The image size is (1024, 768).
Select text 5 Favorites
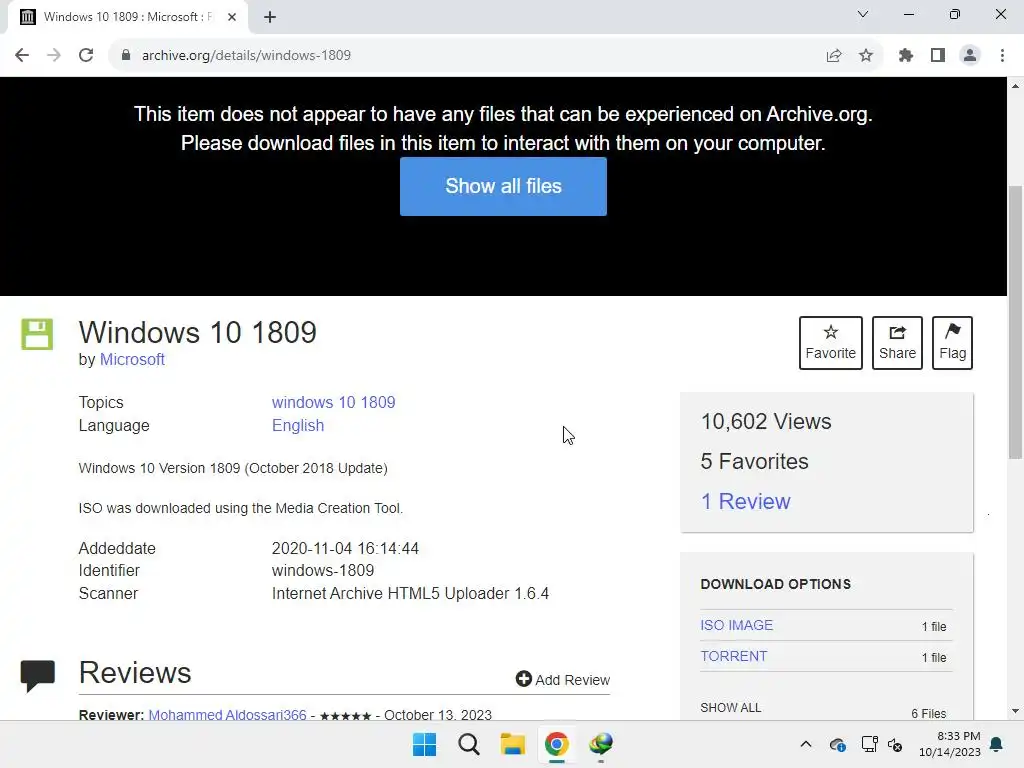754,462
